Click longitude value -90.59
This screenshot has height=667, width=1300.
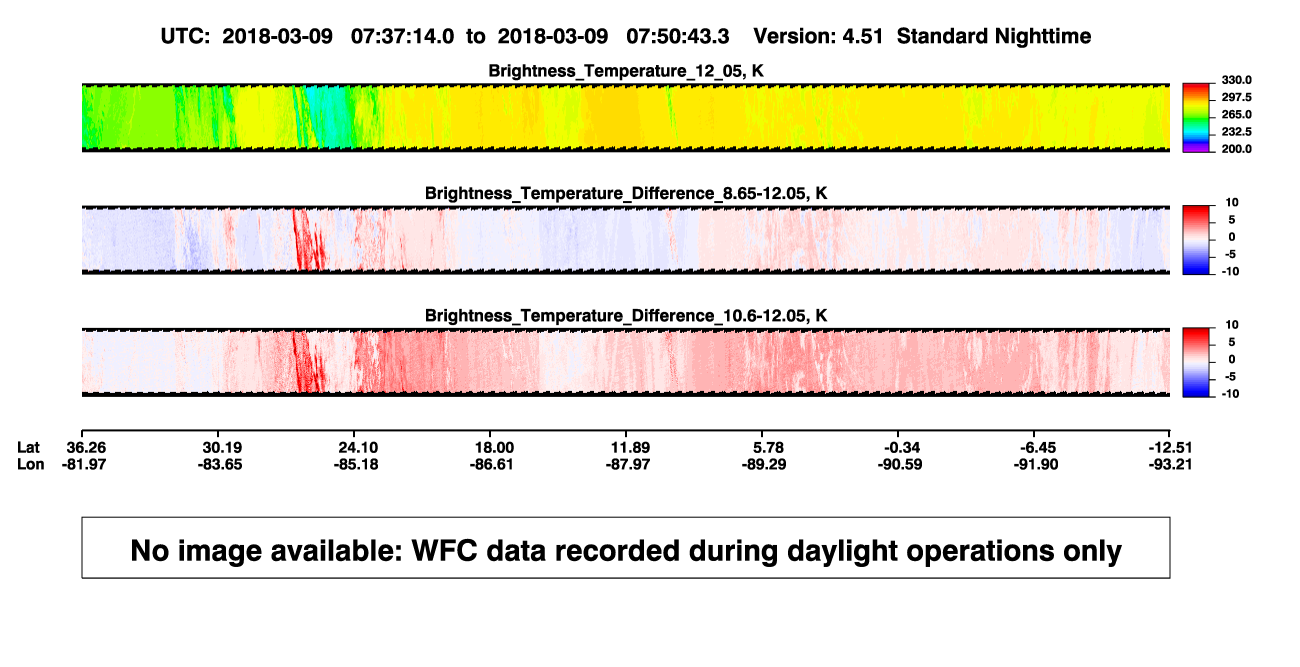(899, 464)
